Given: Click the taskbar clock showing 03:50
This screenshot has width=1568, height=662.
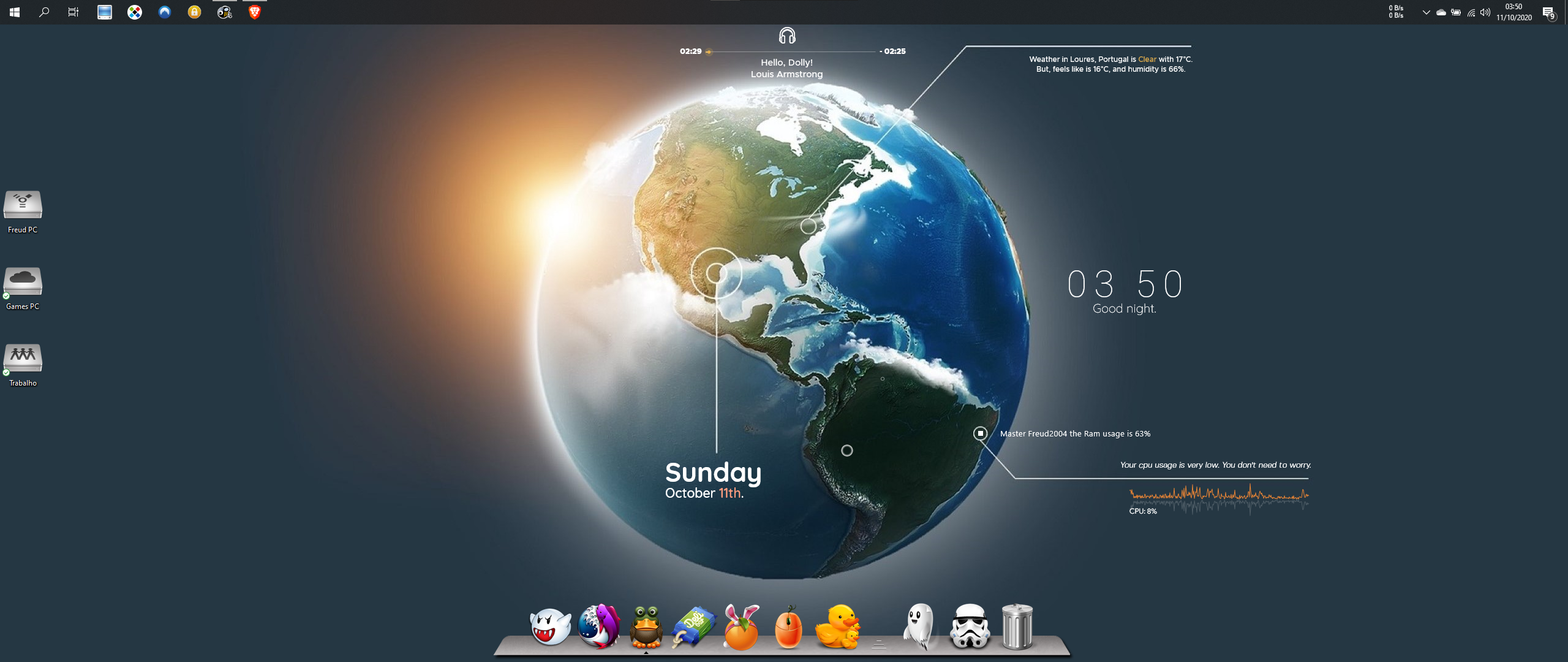Looking at the screenshot, I should click(x=1513, y=12).
